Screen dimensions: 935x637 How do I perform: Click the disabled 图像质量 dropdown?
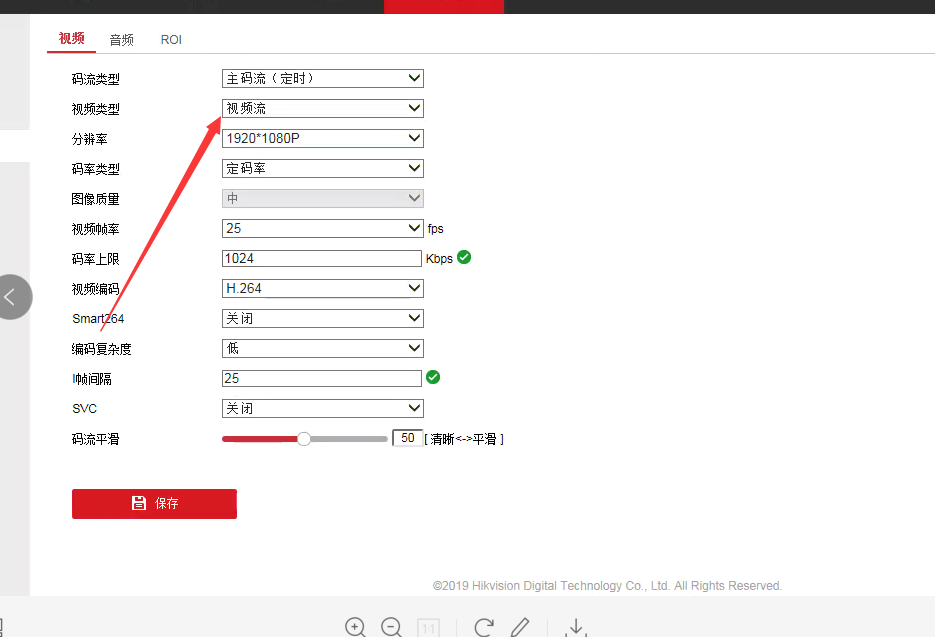point(323,198)
